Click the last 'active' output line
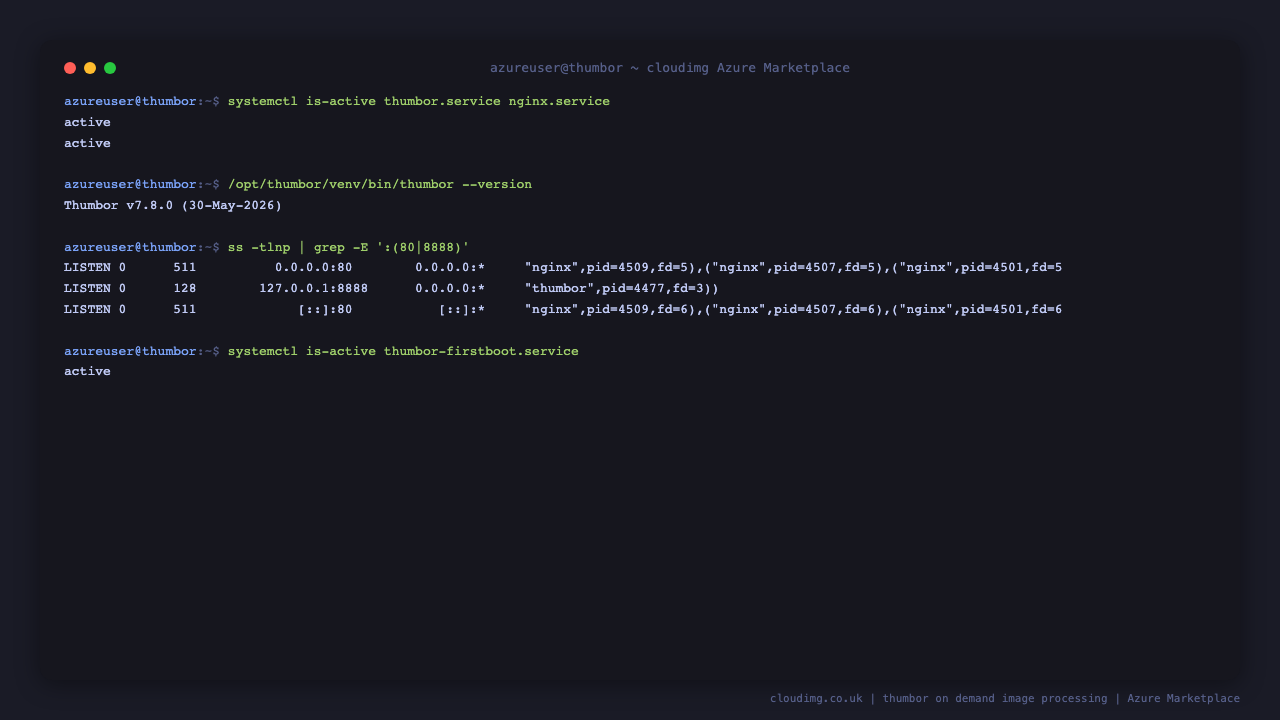Image resolution: width=1280 pixels, height=720 pixels. 87,372
